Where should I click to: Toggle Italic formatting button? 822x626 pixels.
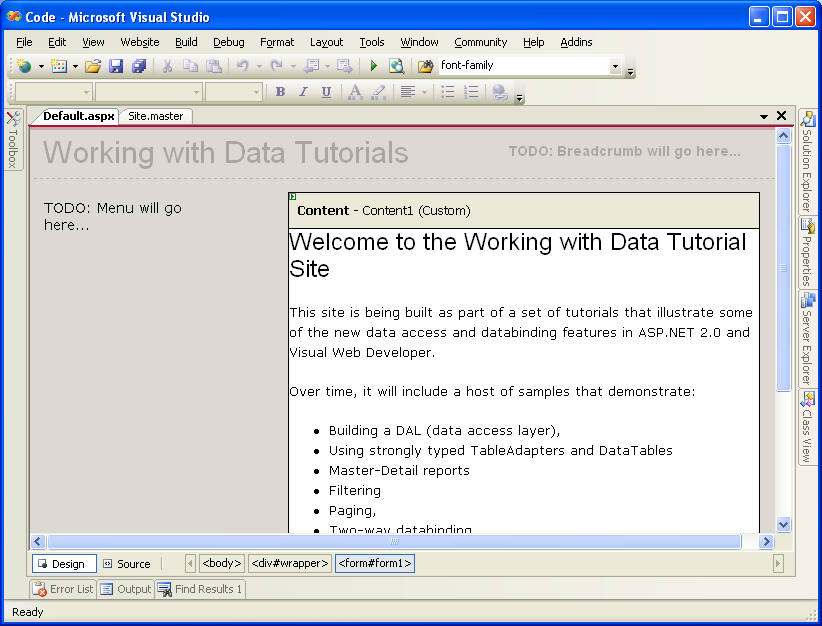click(303, 92)
